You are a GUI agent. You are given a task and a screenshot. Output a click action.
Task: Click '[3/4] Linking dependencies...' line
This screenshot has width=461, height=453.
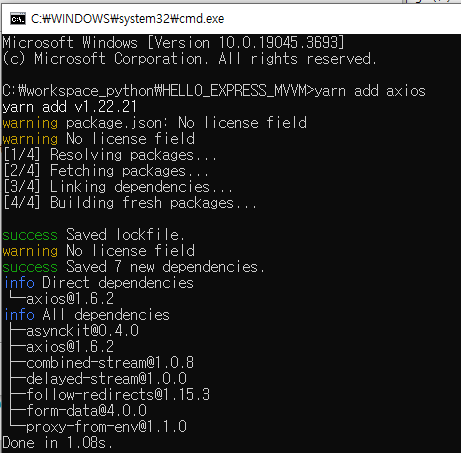pos(118,187)
